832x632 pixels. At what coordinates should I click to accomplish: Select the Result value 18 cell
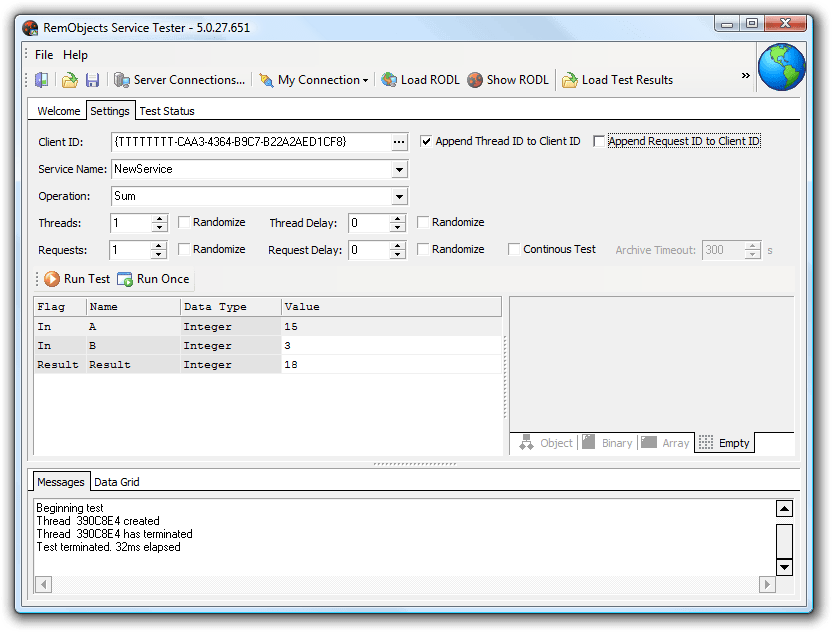(392, 365)
